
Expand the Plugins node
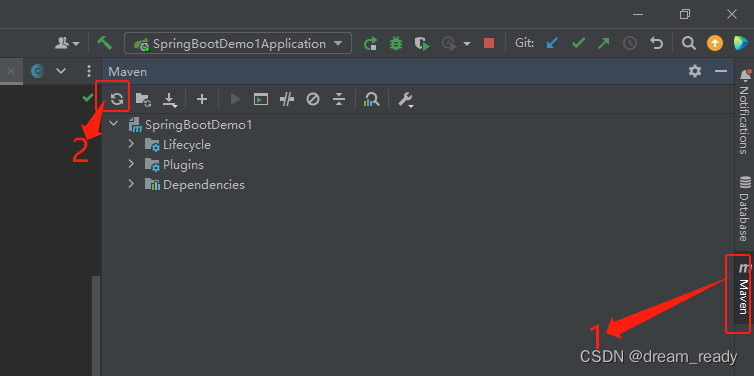click(131, 164)
